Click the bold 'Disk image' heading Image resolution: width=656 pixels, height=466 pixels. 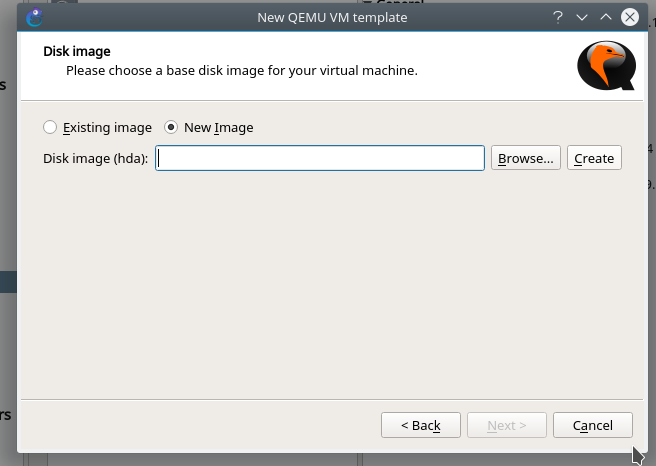pyautogui.click(x=77, y=51)
